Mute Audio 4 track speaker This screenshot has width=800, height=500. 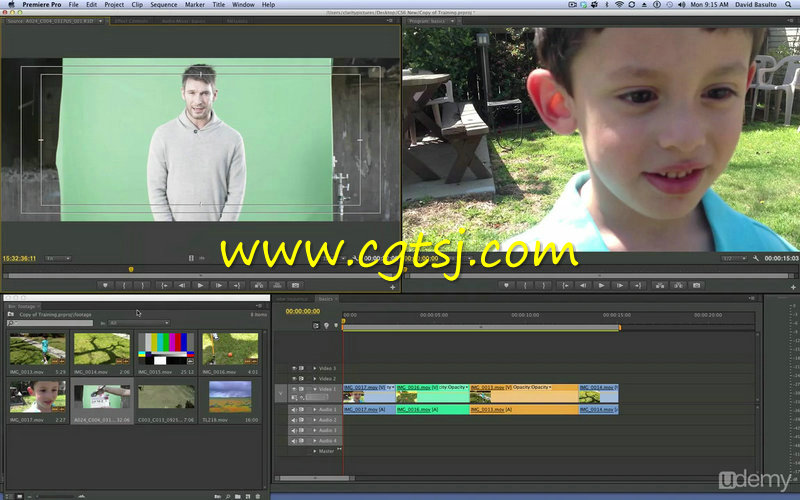tap(294, 441)
